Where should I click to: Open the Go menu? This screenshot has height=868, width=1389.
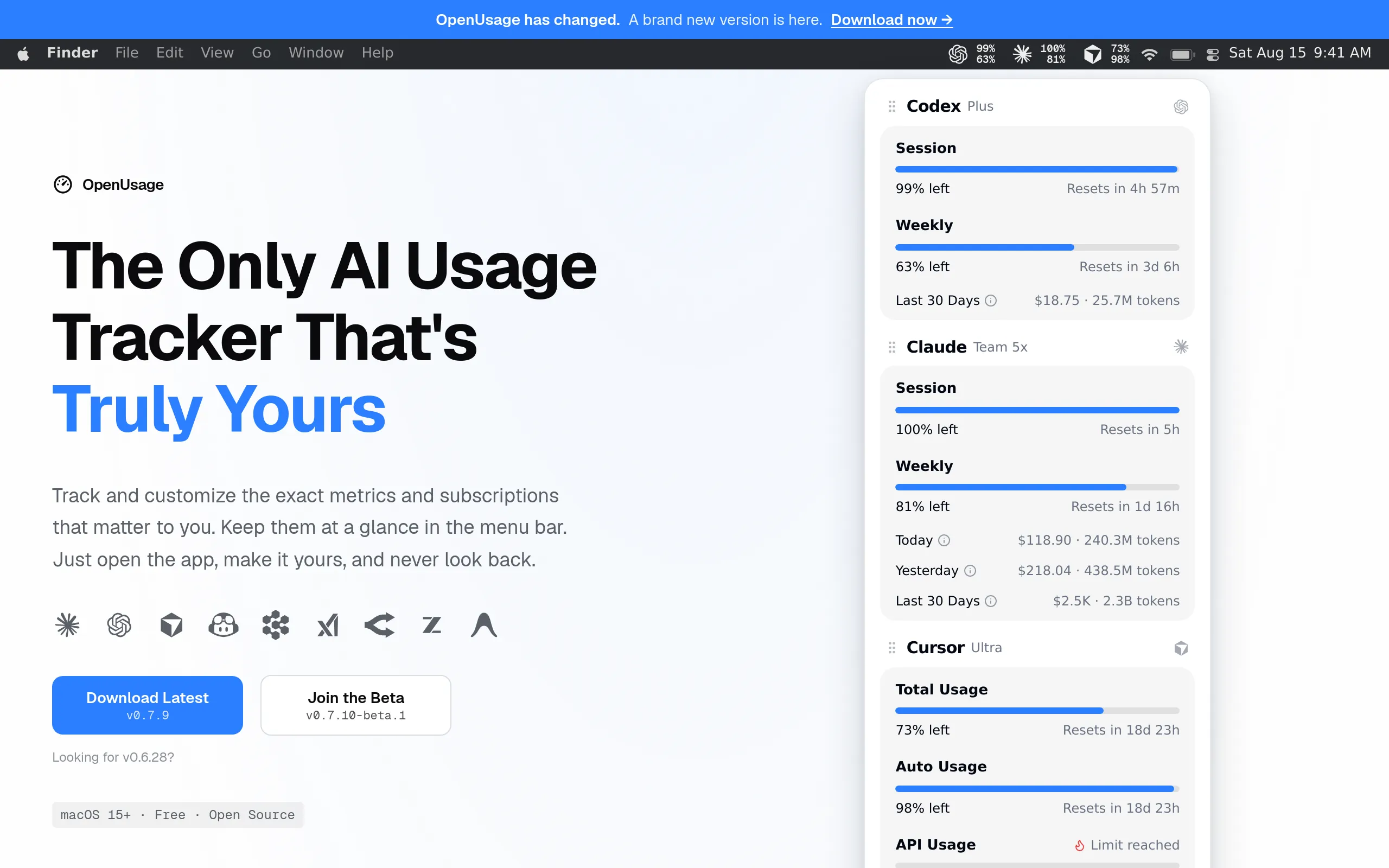click(x=261, y=53)
